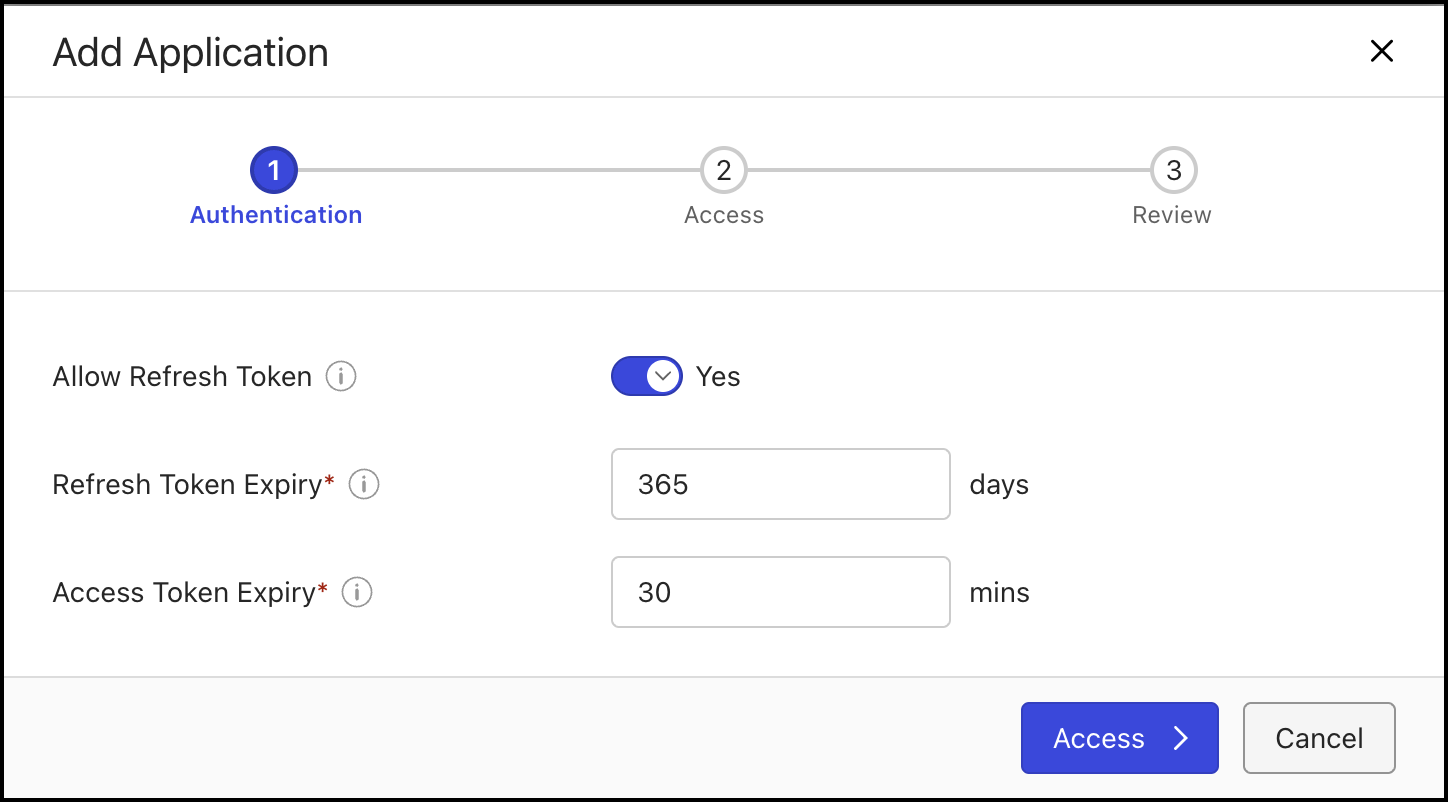Click the Refresh Token Expiry label text
The image size is (1448, 802).
click(187, 485)
